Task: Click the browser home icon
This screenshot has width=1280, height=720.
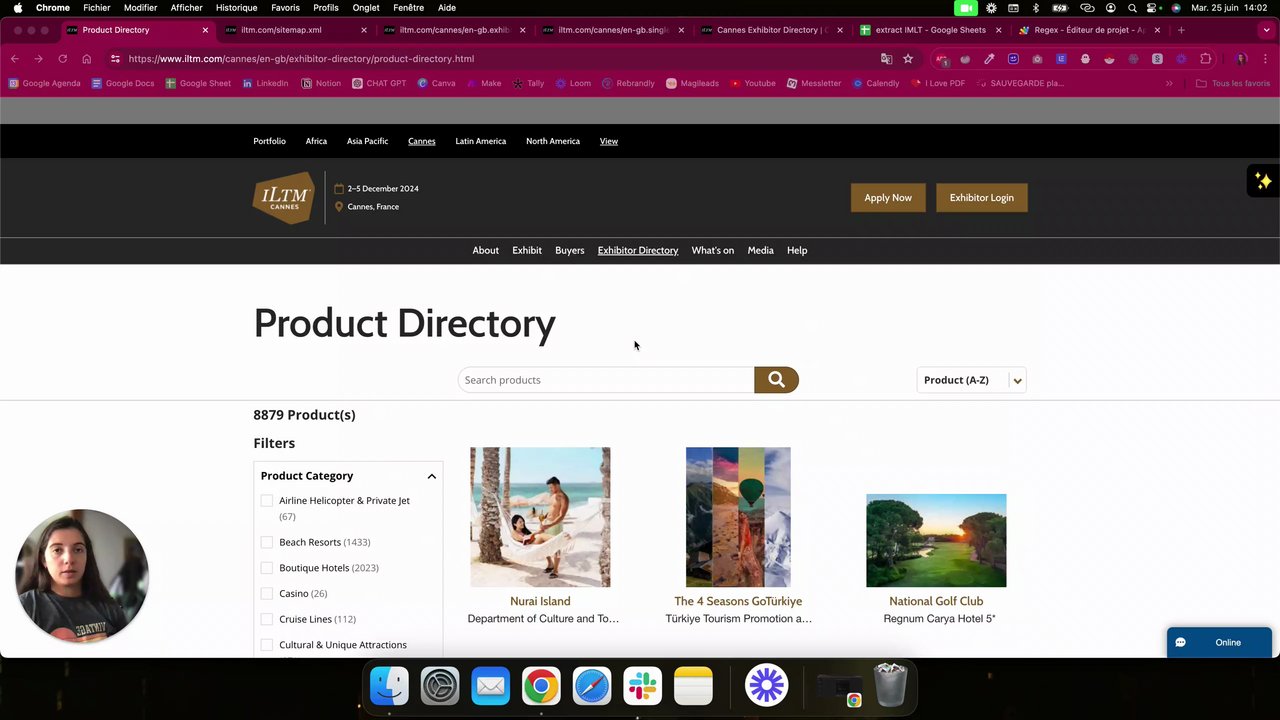Action: [86, 59]
